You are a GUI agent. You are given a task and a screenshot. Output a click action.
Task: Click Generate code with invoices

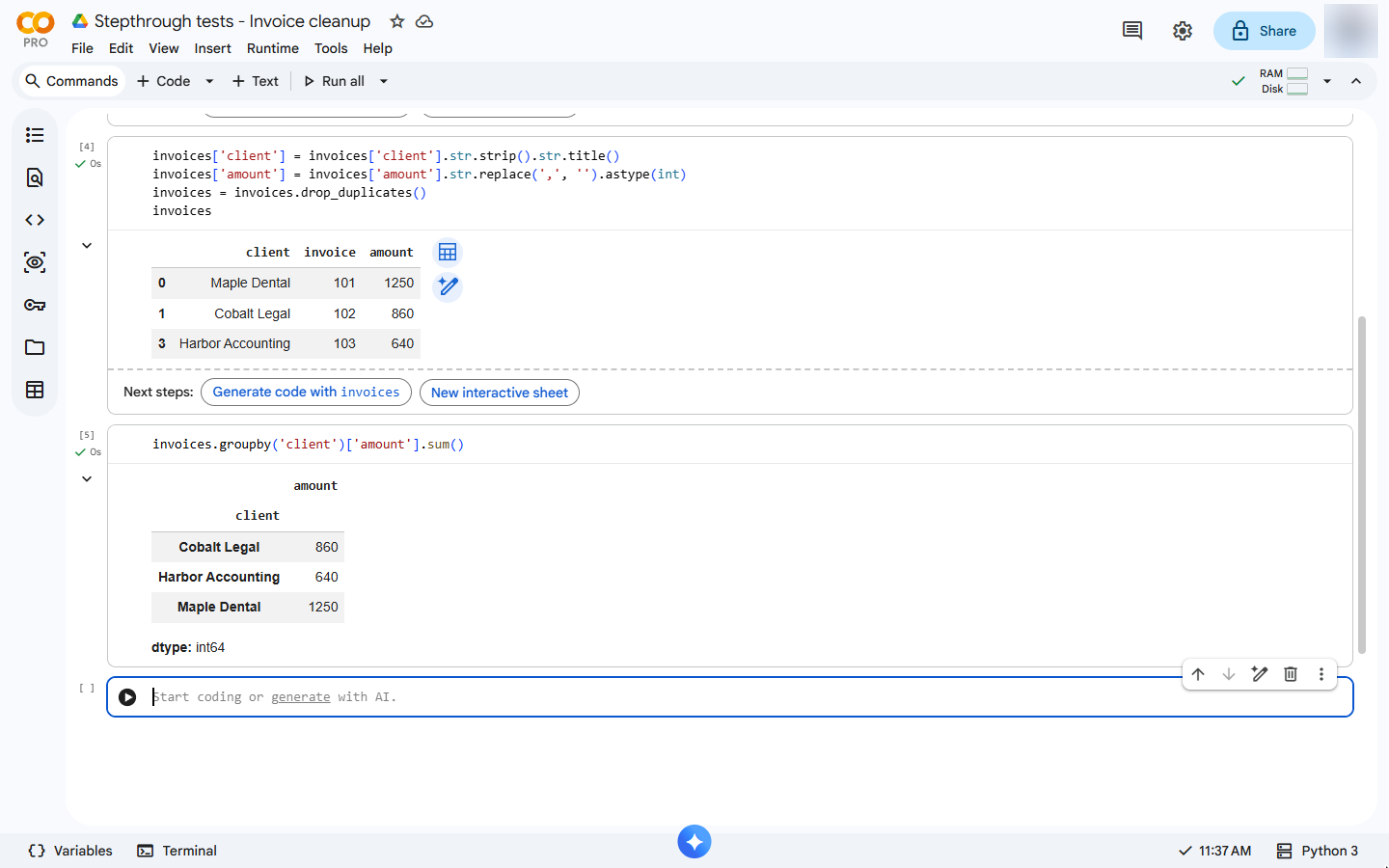pyautogui.click(x=306, y=392)
